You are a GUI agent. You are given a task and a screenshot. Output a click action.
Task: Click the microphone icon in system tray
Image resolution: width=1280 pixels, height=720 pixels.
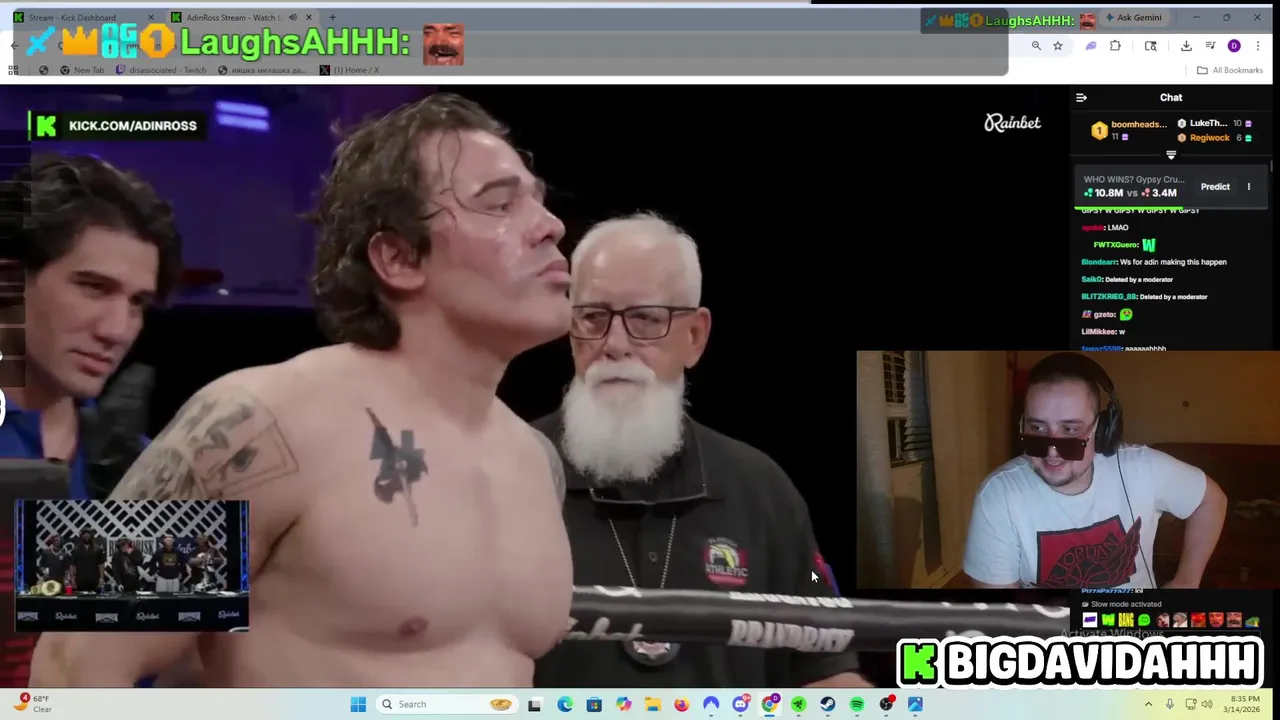1169,704
